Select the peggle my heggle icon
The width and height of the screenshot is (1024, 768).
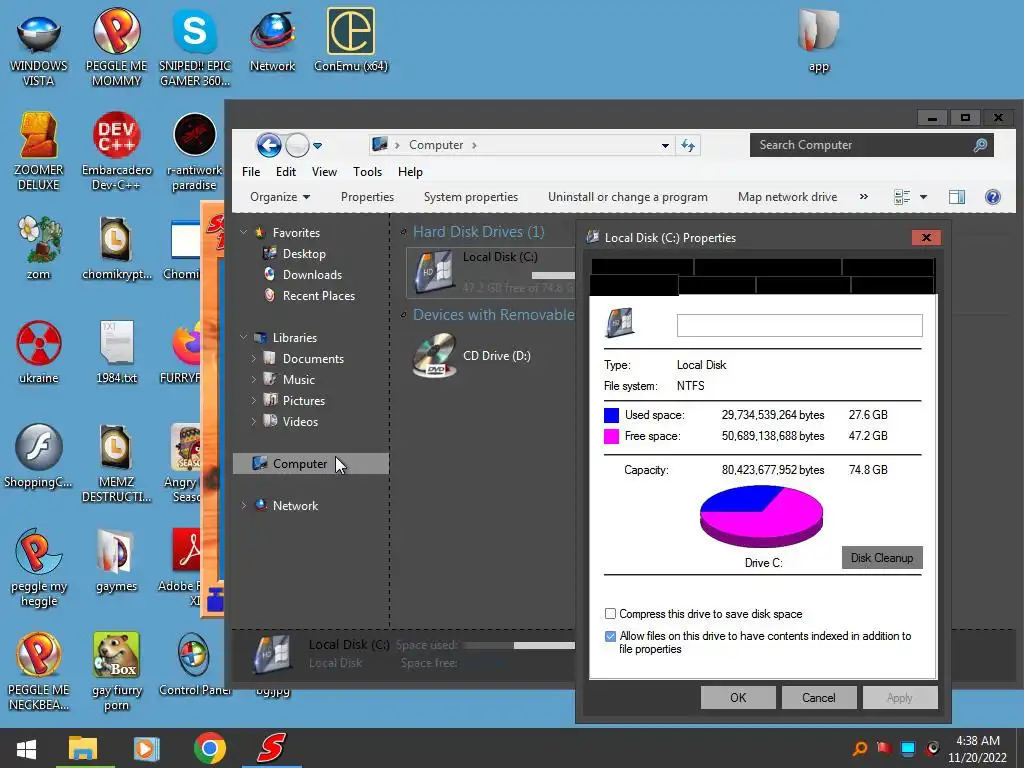pos(39,568)
